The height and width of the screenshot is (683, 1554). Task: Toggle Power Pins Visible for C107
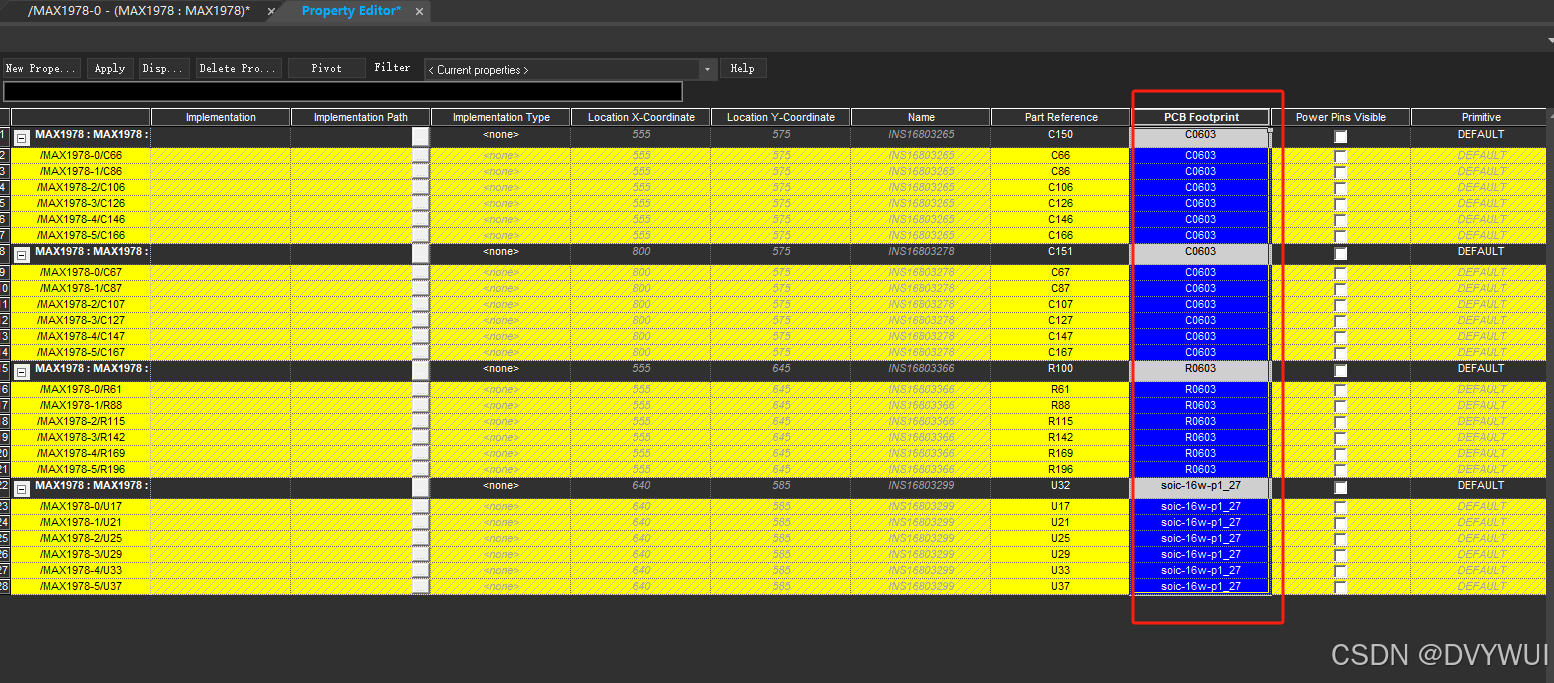point(1340,305)
